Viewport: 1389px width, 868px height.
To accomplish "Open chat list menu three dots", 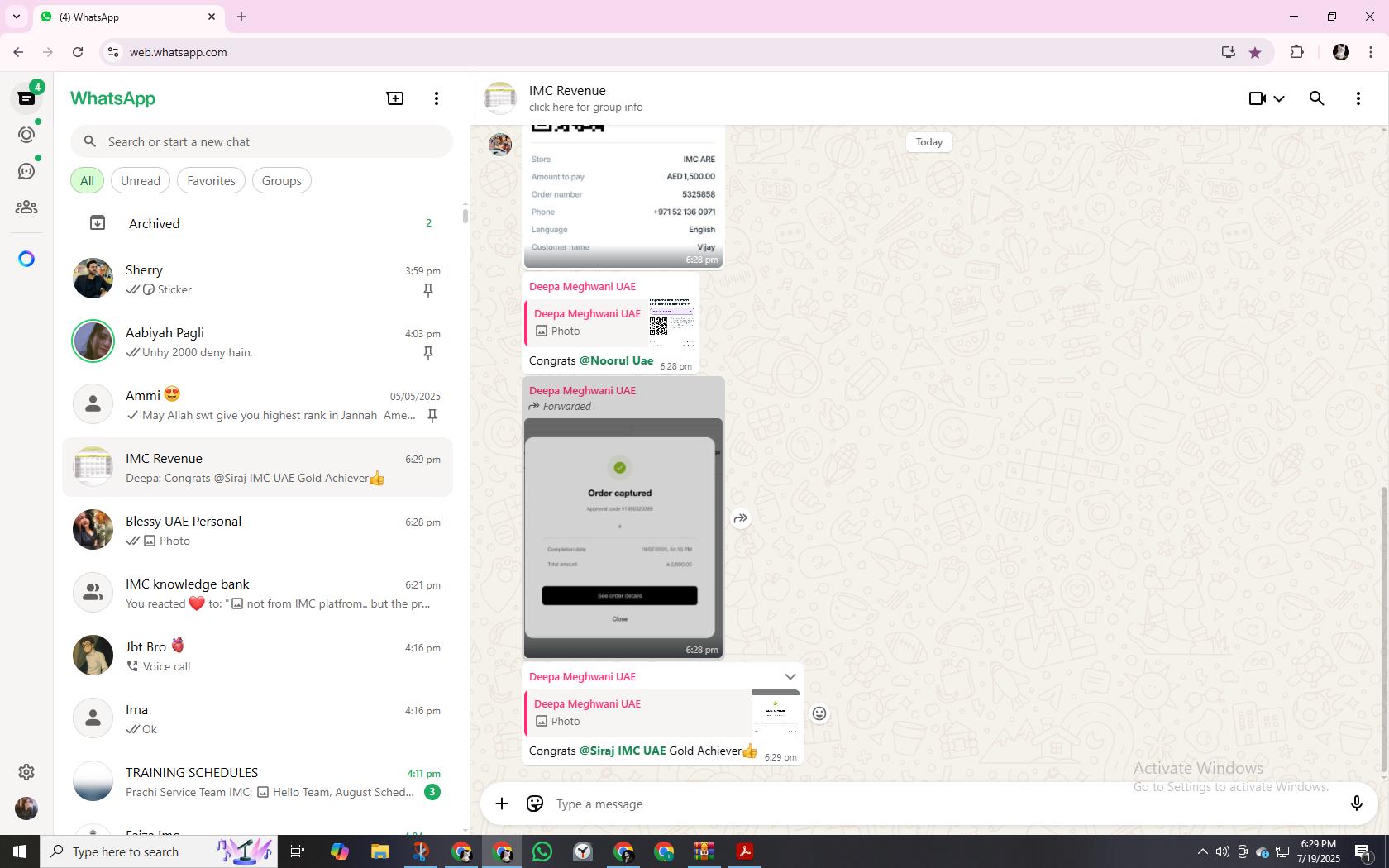I will [437, 98].
